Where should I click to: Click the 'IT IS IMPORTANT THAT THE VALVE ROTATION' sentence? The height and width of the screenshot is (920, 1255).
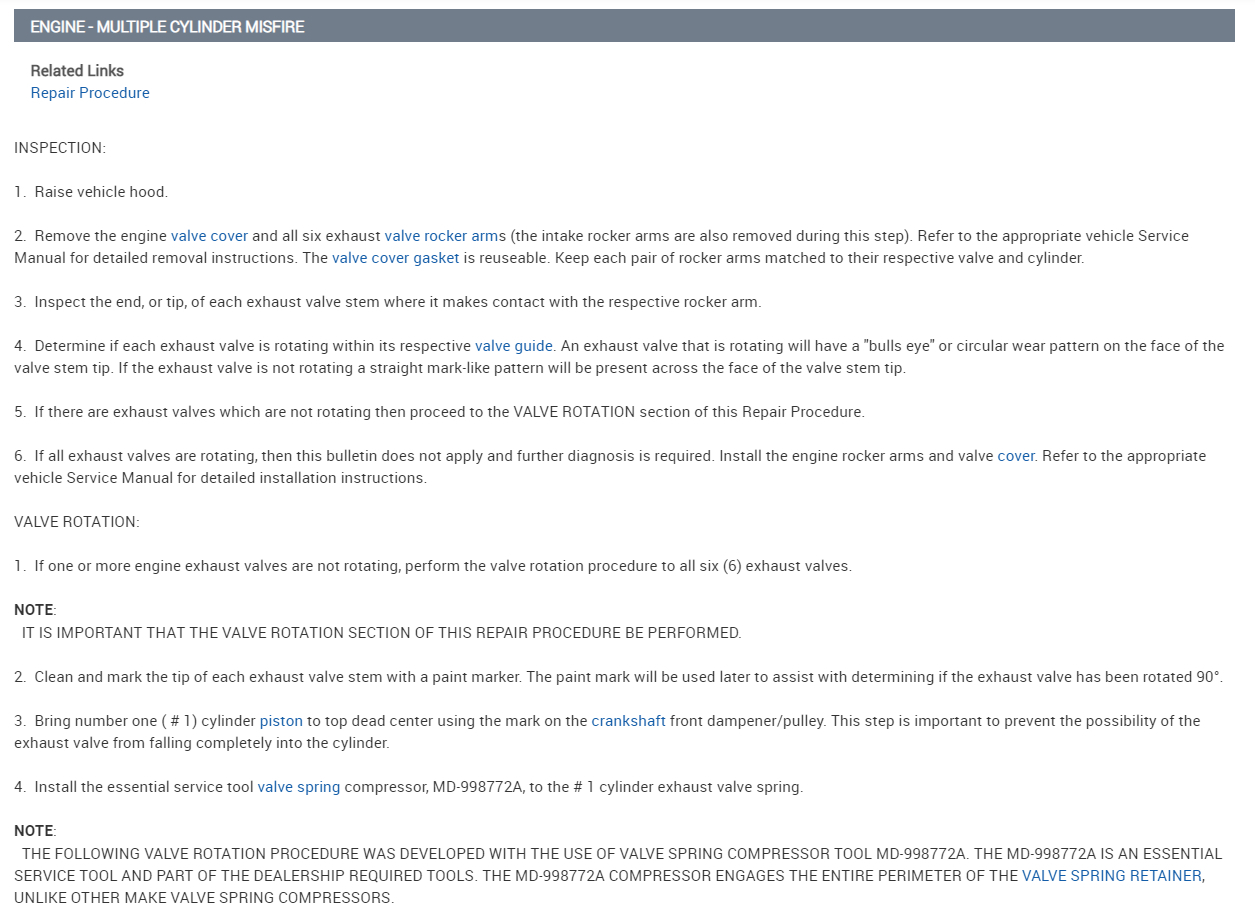click(381, 633)
